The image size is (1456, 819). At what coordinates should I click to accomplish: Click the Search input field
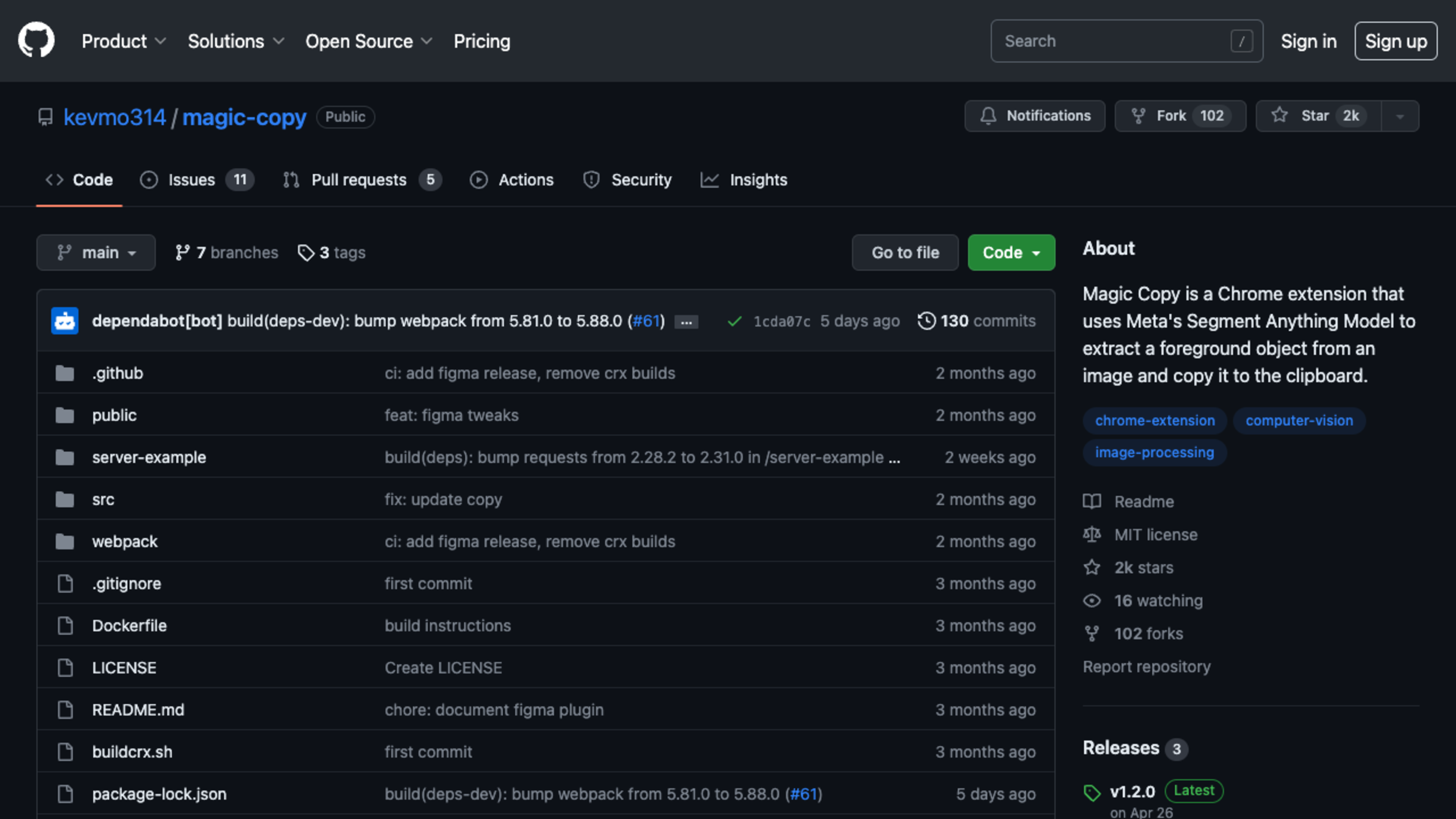[x=1127, y=41]
